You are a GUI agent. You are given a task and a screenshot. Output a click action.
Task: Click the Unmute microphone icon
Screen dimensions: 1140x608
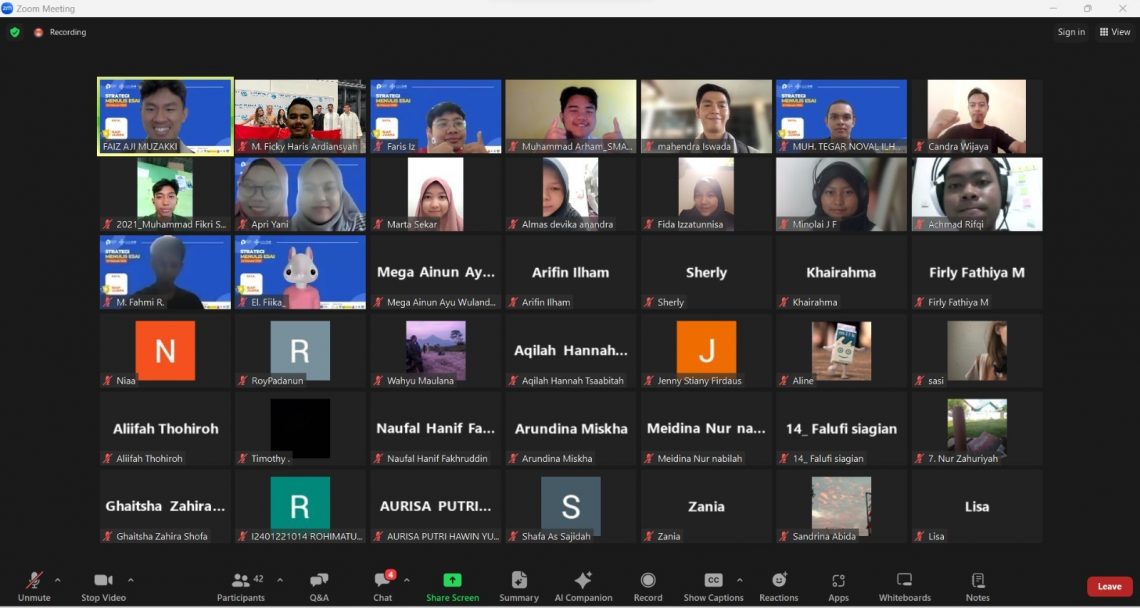[x=34, y=580]
